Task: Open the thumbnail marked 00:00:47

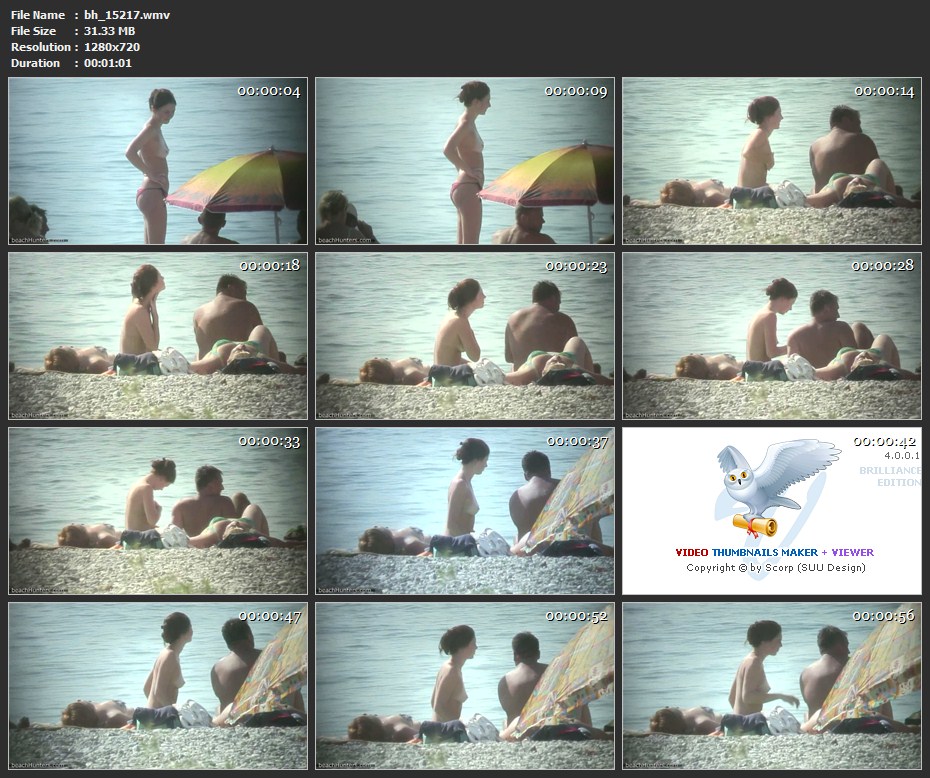Action: tap(157, 685)
